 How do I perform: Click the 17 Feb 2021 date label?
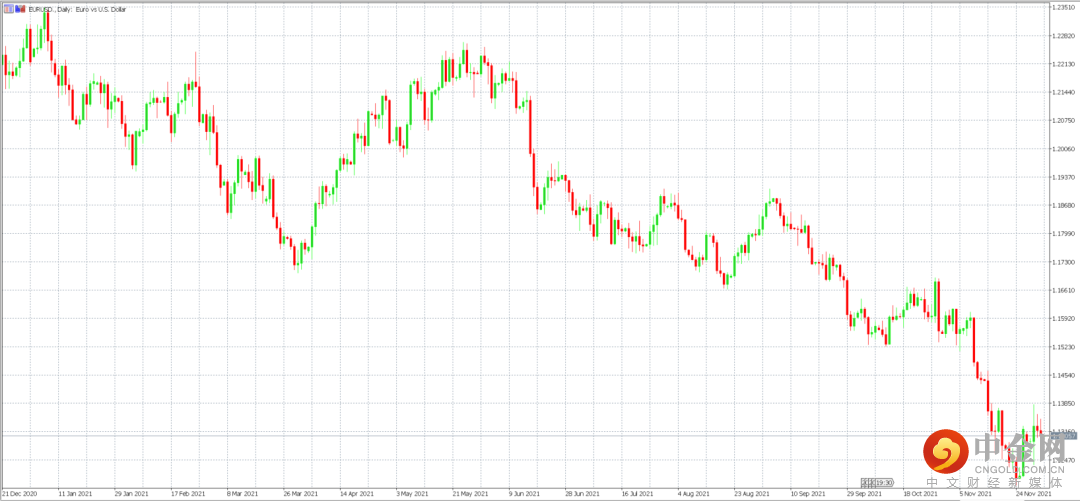[x=186, y=494]
